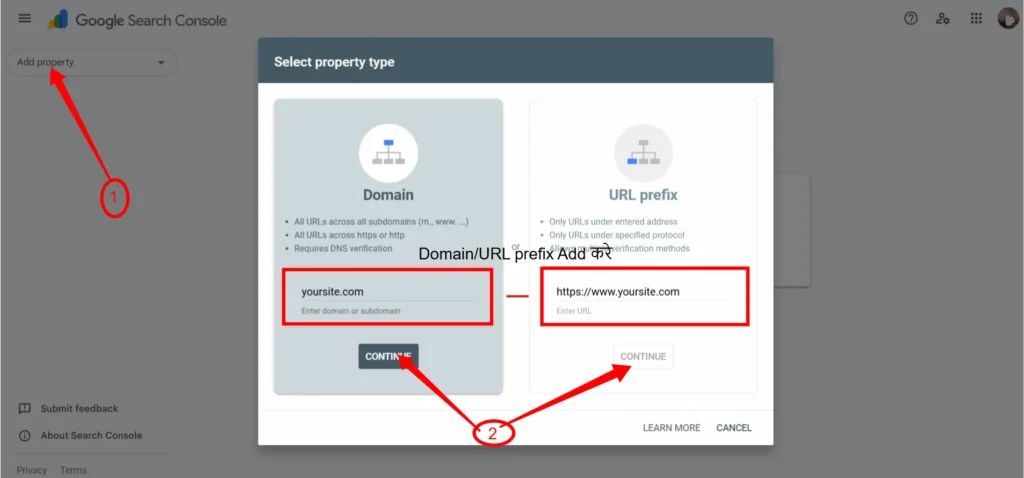1024x478 pixels.
Task: Click 'Requires DNS verification' text
Action: (344, 248)
